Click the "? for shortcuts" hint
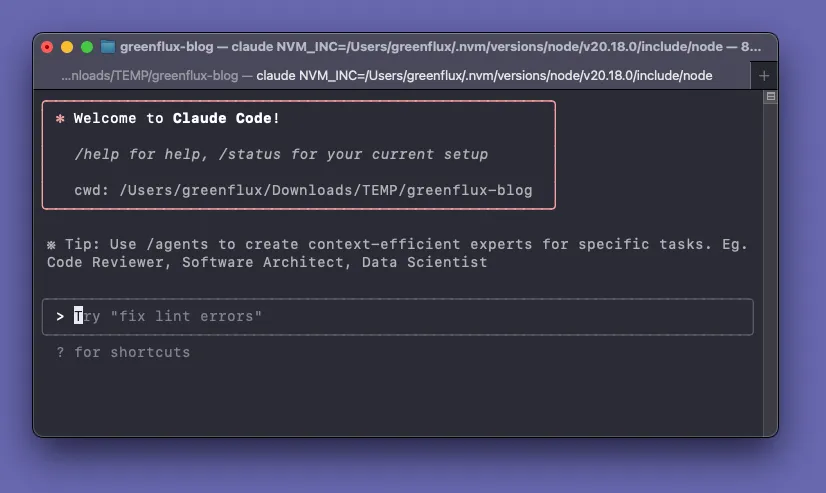 coord(123,352)
